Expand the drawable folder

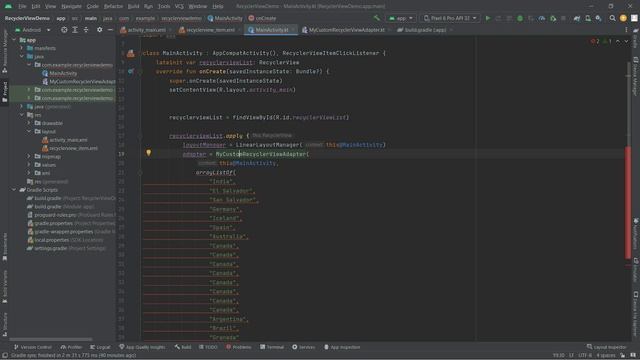click(29, 123)
